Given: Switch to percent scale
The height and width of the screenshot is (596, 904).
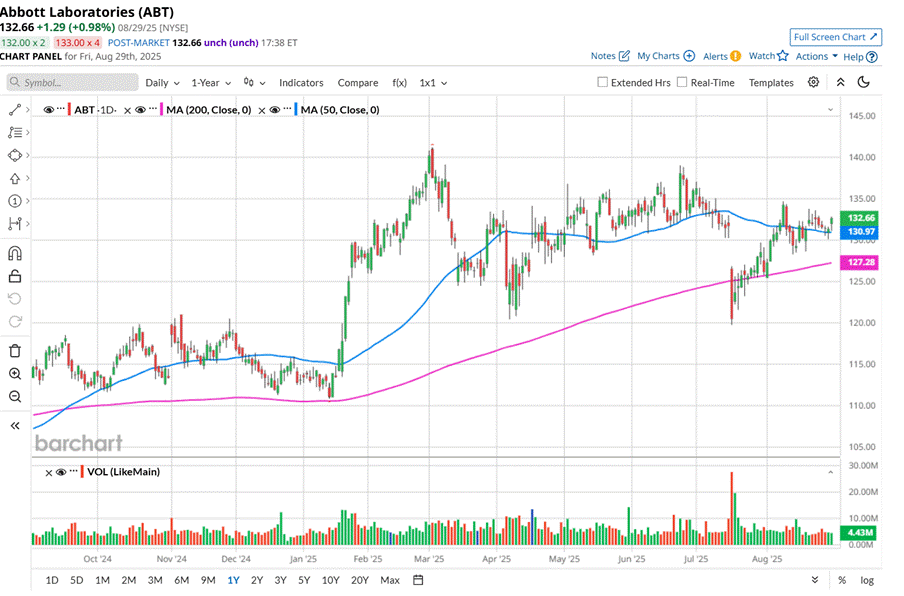Looking at the screenshot, I should pyautogui.click(x=842, y=580).
